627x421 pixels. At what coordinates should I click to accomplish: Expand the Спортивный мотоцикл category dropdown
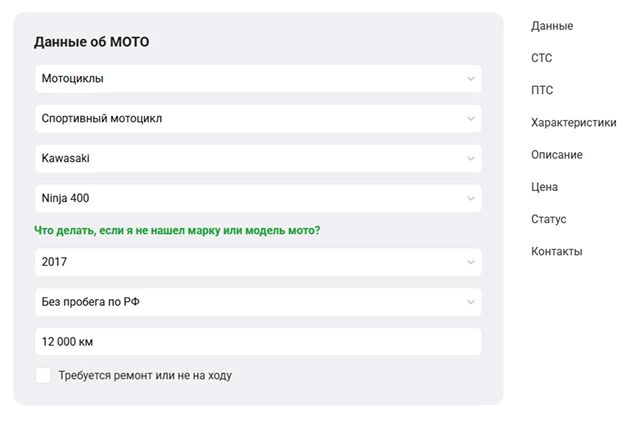[x=257, y=118]
